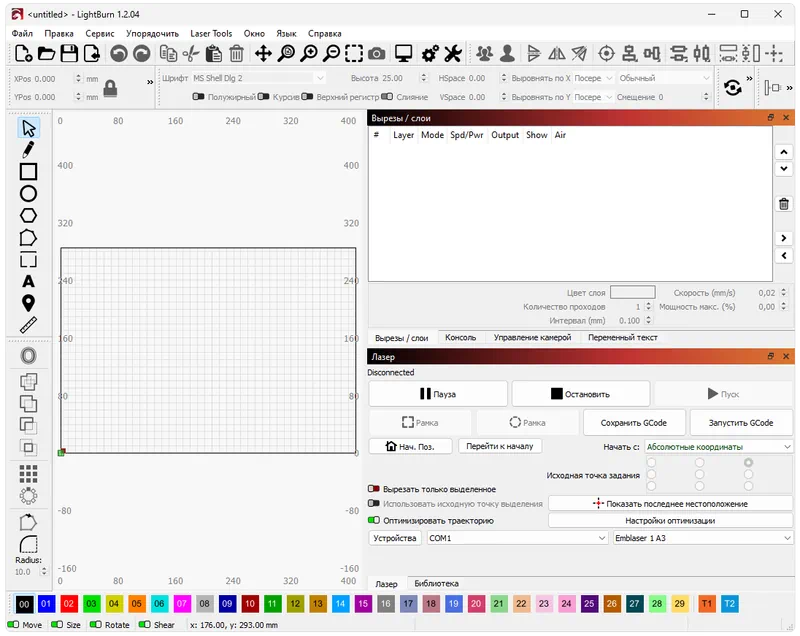Select the Measure ruler tool

click(29, 325)
